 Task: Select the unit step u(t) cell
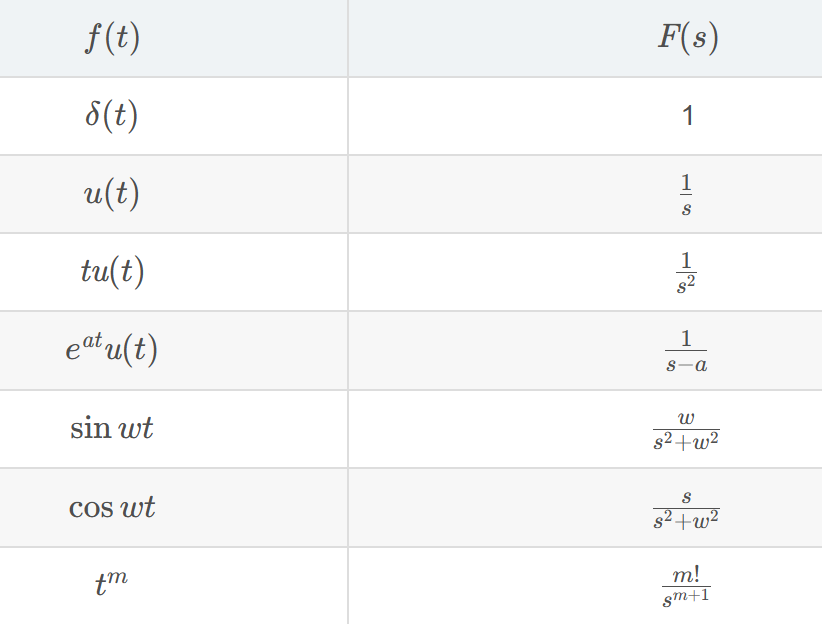coord(112,193)
